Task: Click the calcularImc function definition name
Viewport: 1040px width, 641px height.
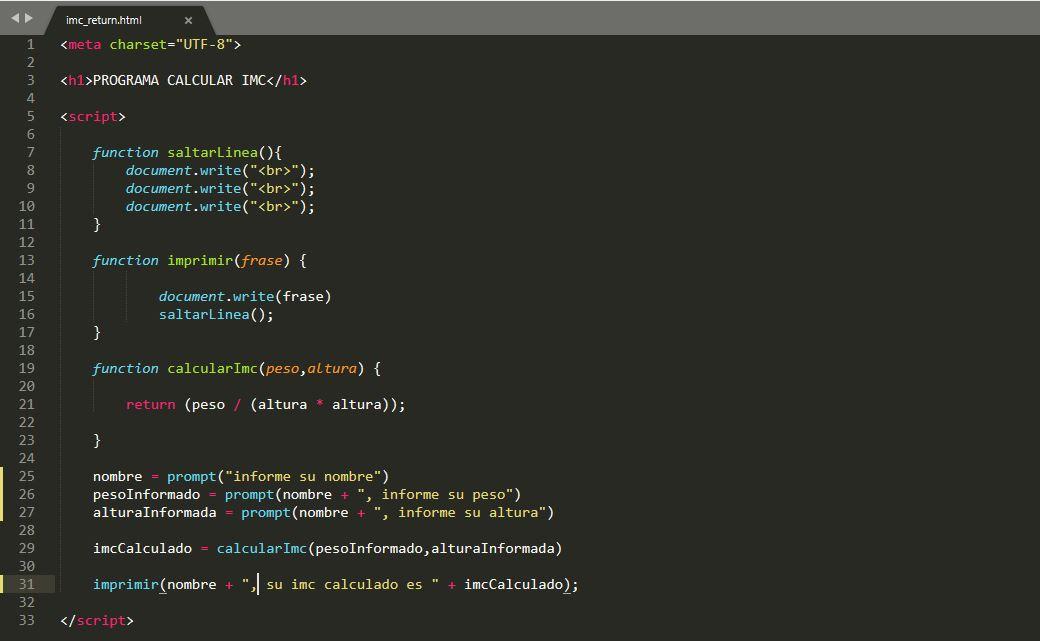Action: click(x=212, y=368)
